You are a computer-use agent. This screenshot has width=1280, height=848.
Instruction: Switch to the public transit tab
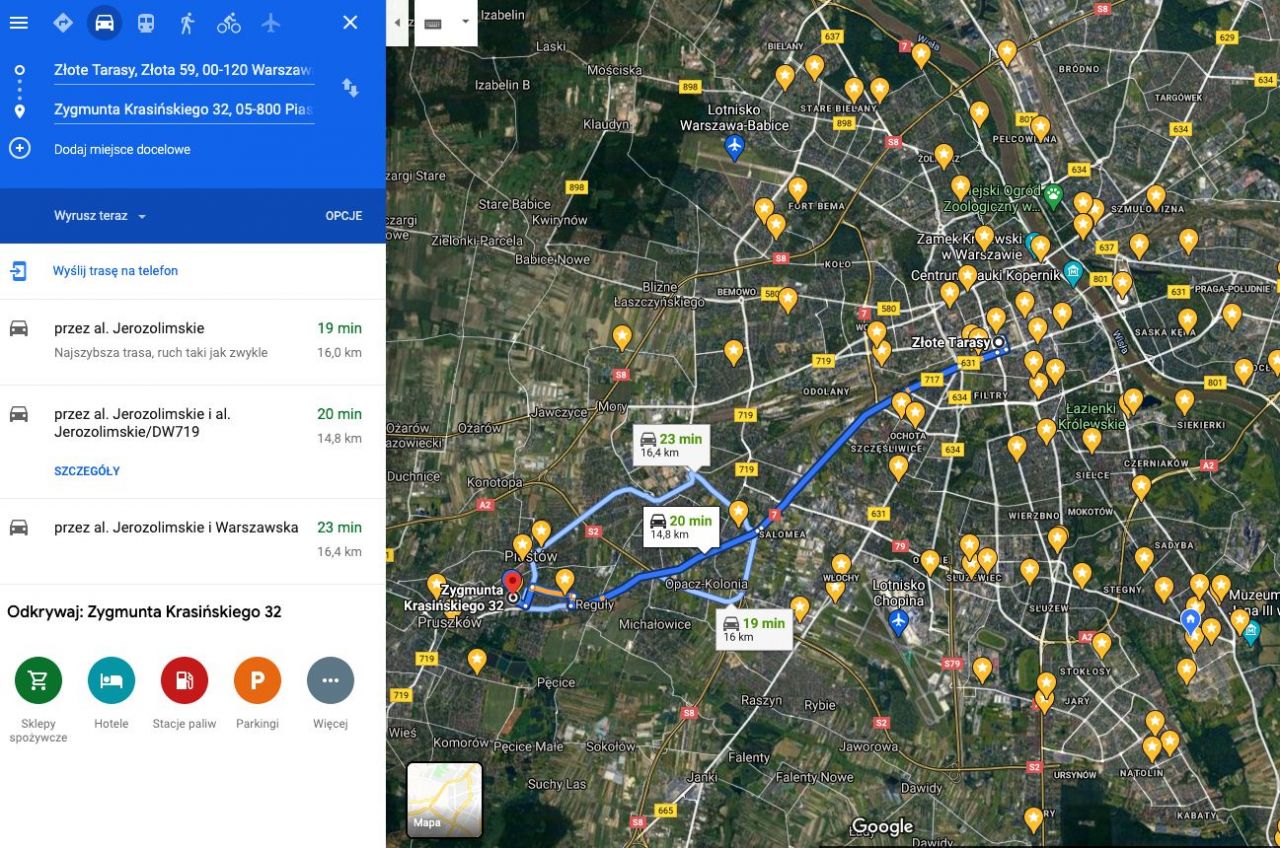(x=146, y=22)
